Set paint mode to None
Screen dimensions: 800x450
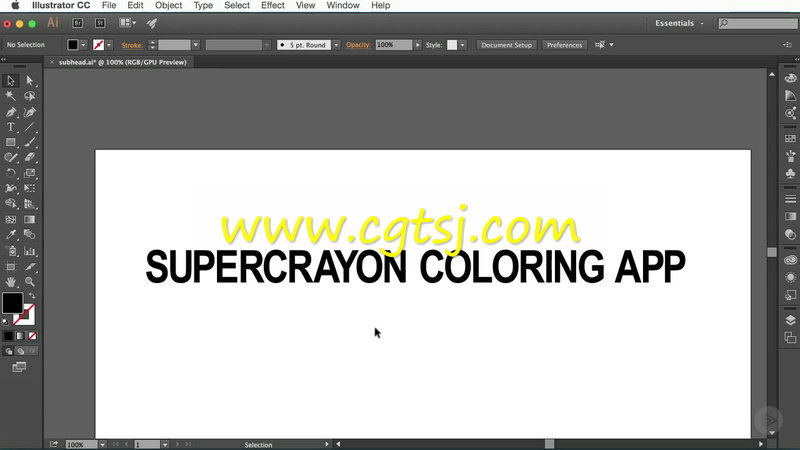[x=32, y=336]
